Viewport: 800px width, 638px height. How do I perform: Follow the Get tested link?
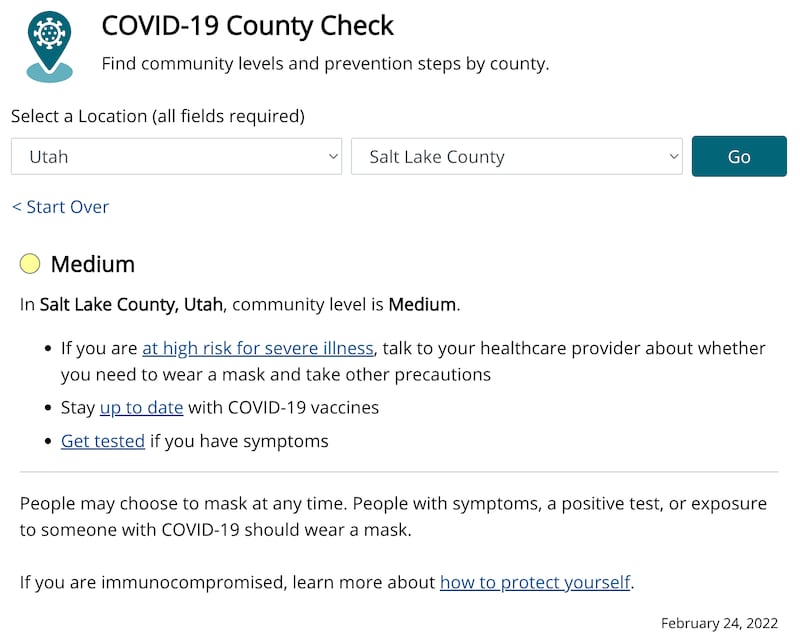102,441
